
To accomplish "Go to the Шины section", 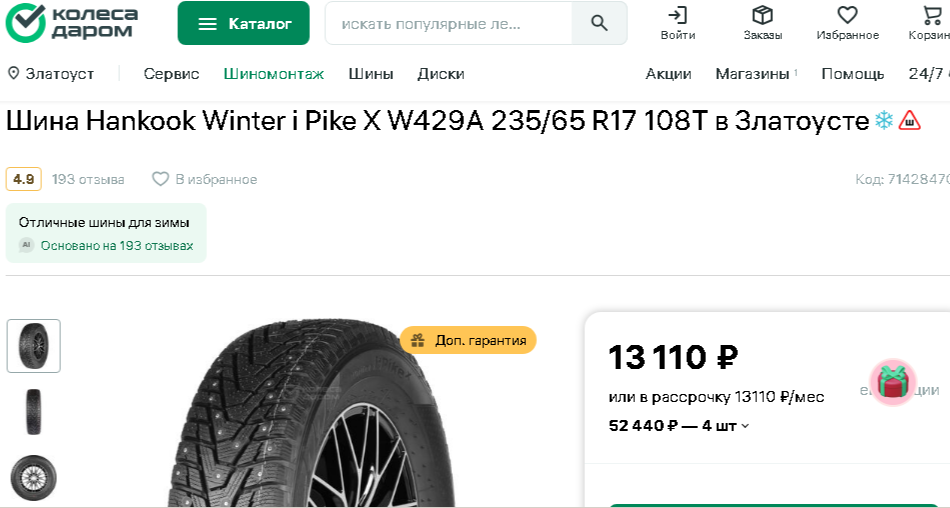I will tap(371, 74).
